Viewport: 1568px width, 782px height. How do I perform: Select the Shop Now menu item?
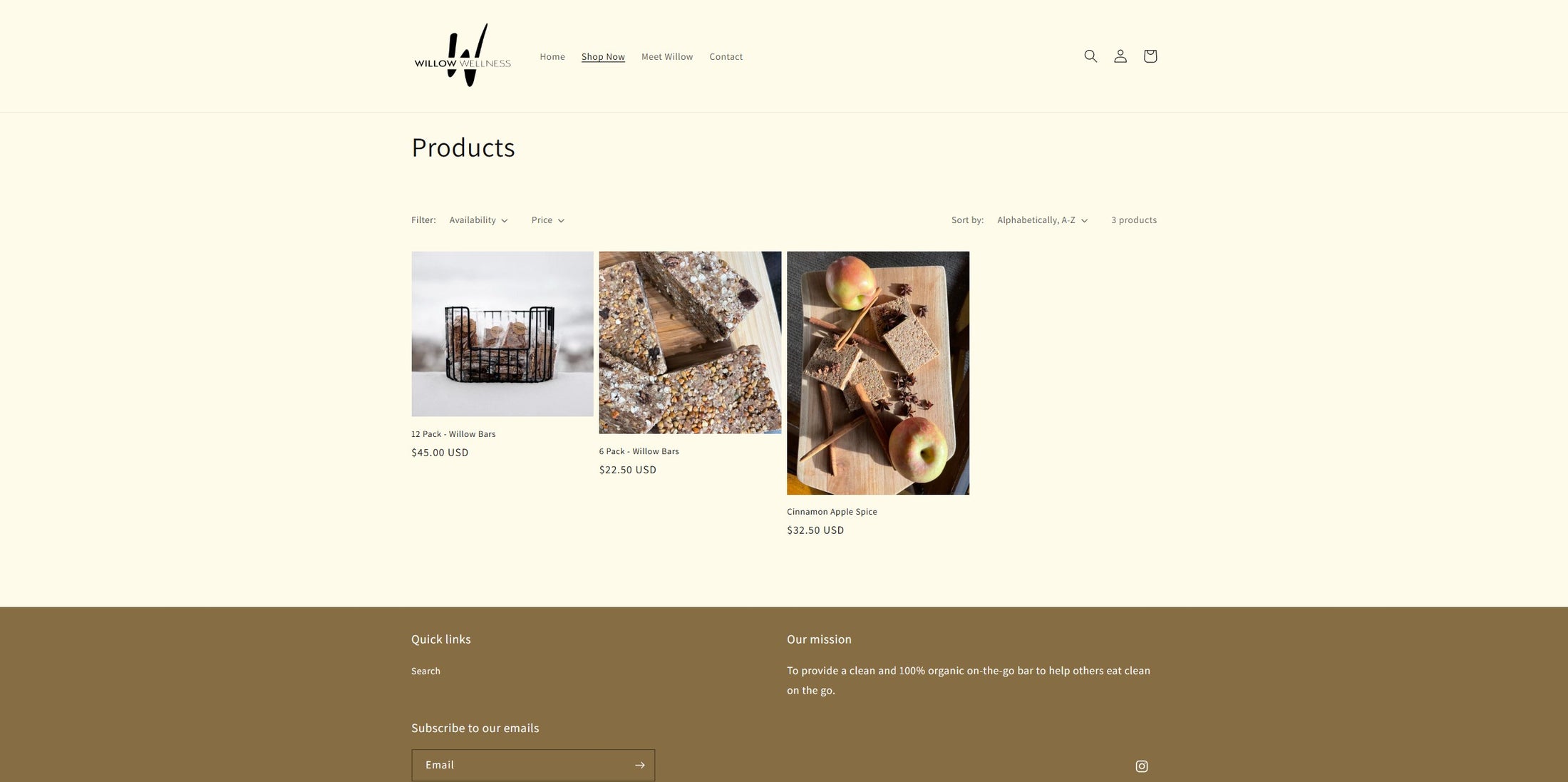click(x=603, y=57)
